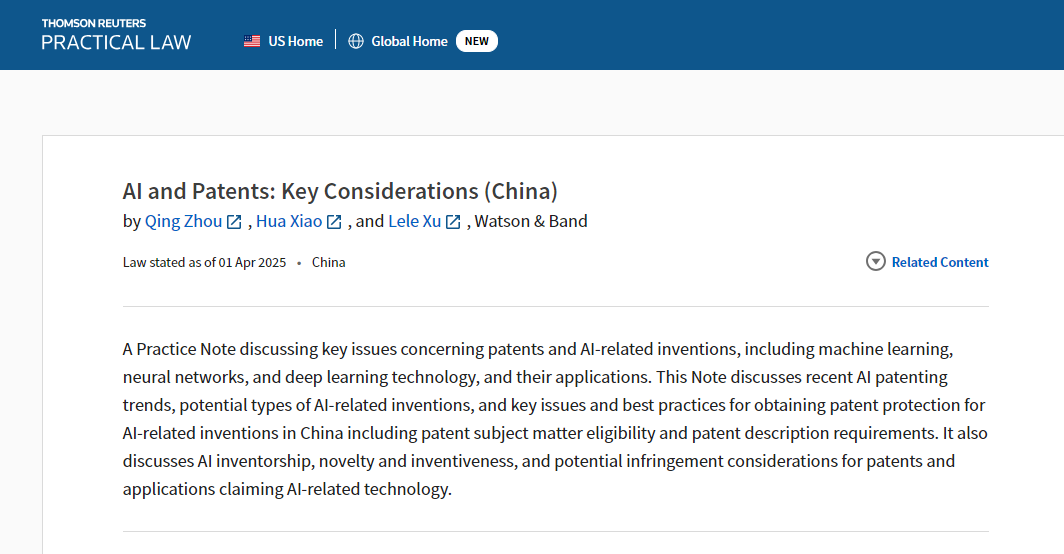Open author Qing Zhou's profile link
1064x554 pixels.
183,221
